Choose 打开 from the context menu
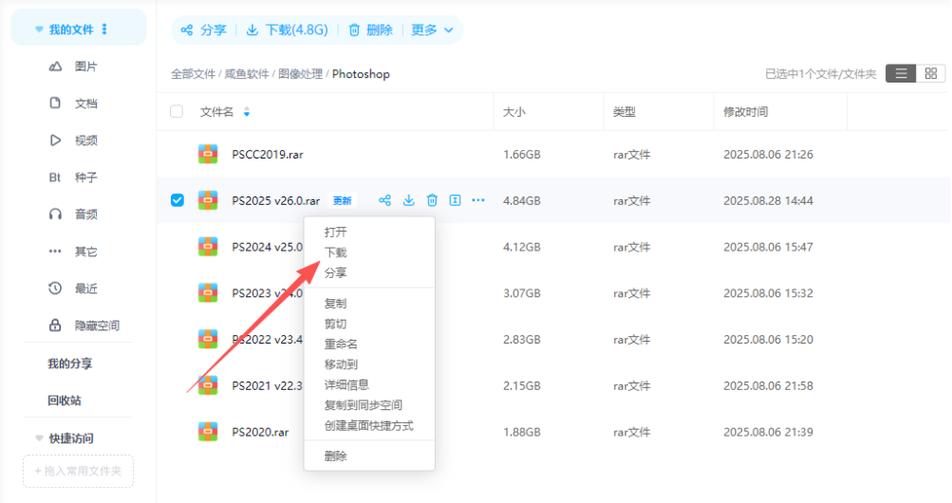This screenshot has height=503, width=952. [x=336, y=232]
